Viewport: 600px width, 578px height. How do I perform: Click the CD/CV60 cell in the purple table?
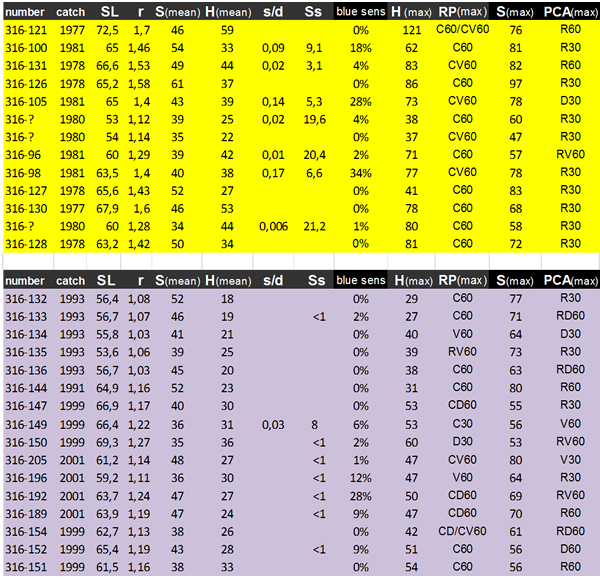[462, 531]
